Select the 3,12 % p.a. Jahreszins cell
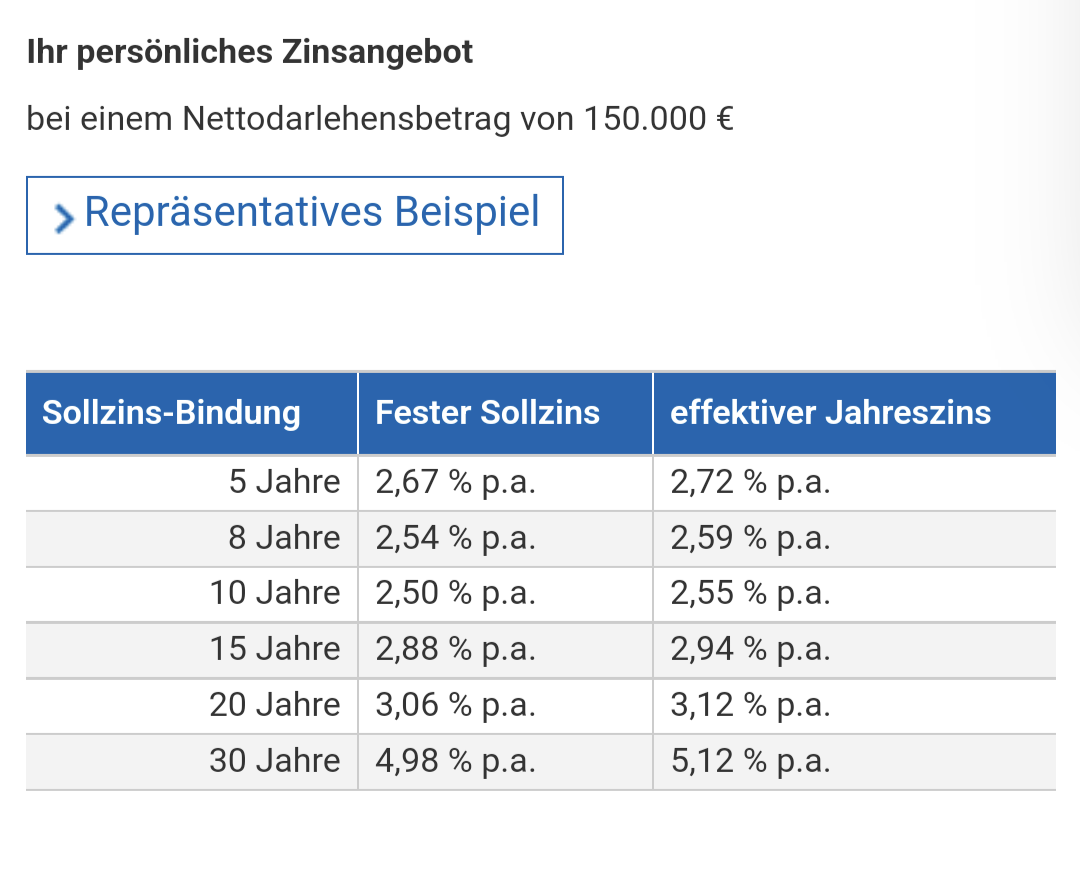 [x=750, y=706]
